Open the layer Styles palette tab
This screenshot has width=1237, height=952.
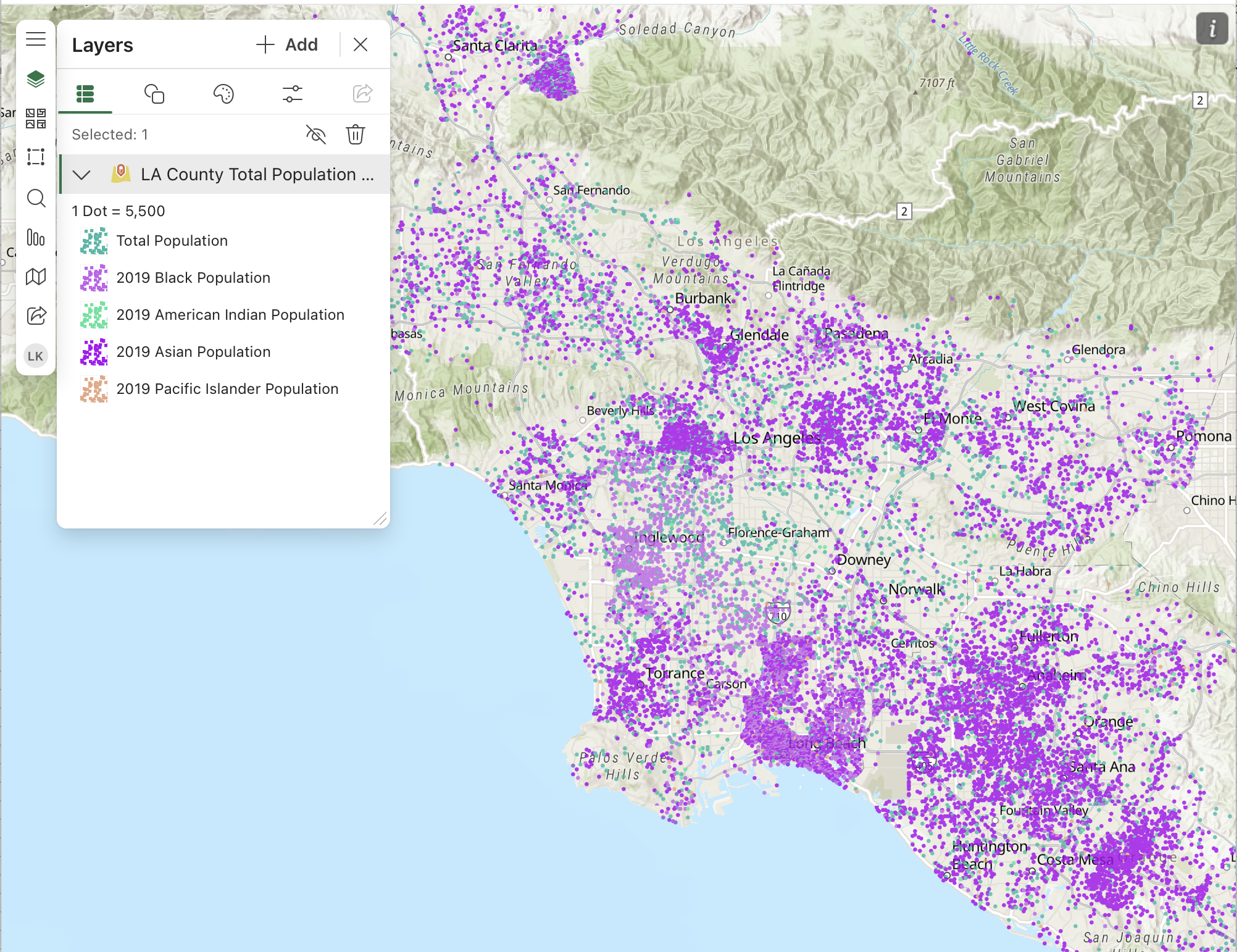pos(223,93)
